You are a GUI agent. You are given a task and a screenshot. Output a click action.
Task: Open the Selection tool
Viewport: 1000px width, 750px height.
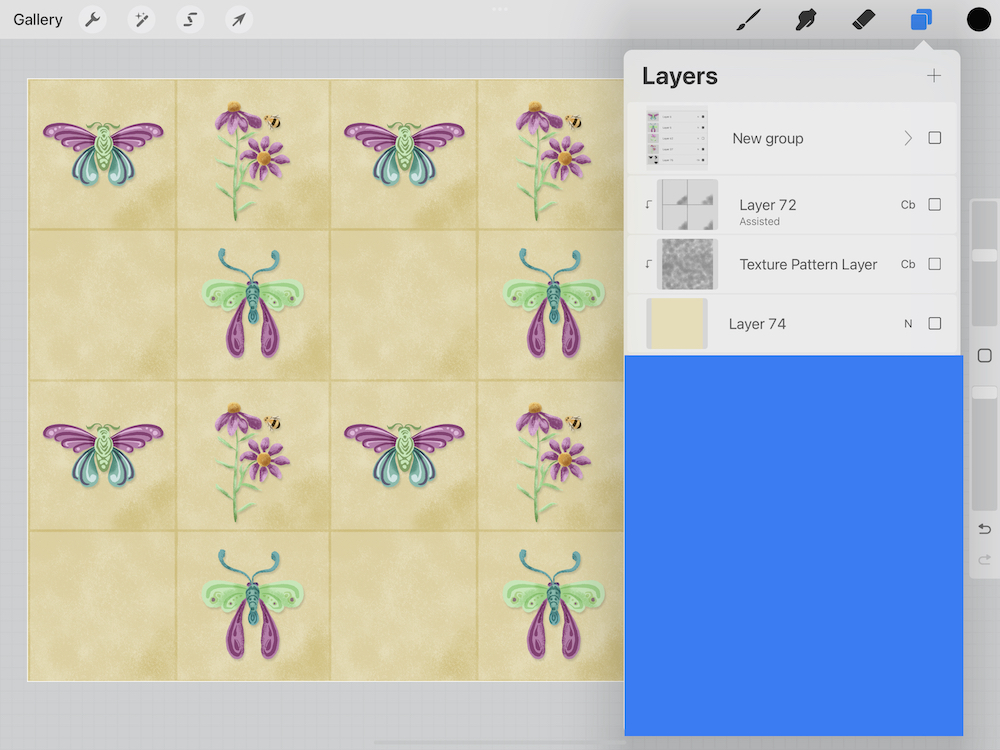tap(190, 19)
